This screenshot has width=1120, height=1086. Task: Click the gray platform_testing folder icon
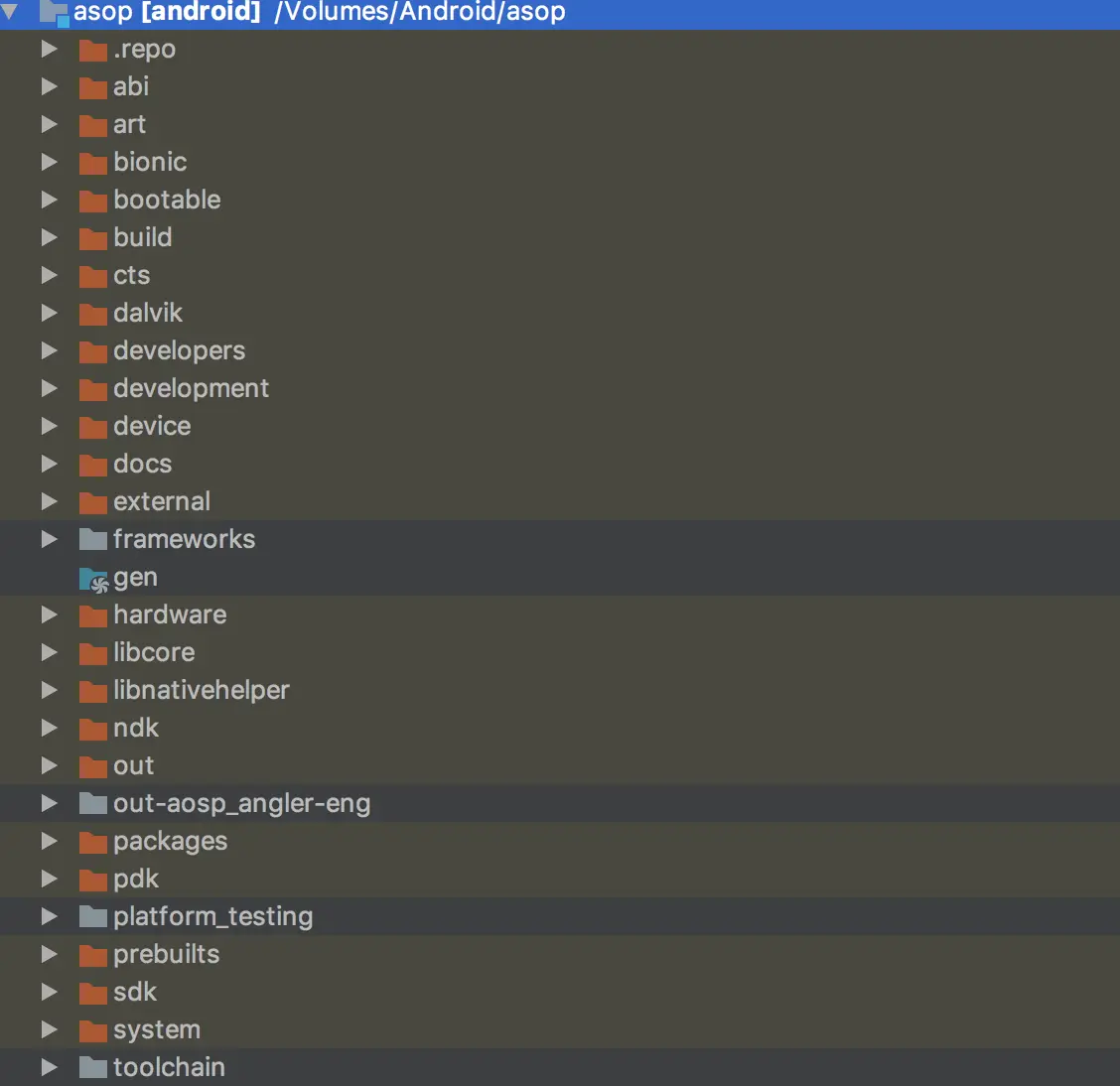click(93, 918)
